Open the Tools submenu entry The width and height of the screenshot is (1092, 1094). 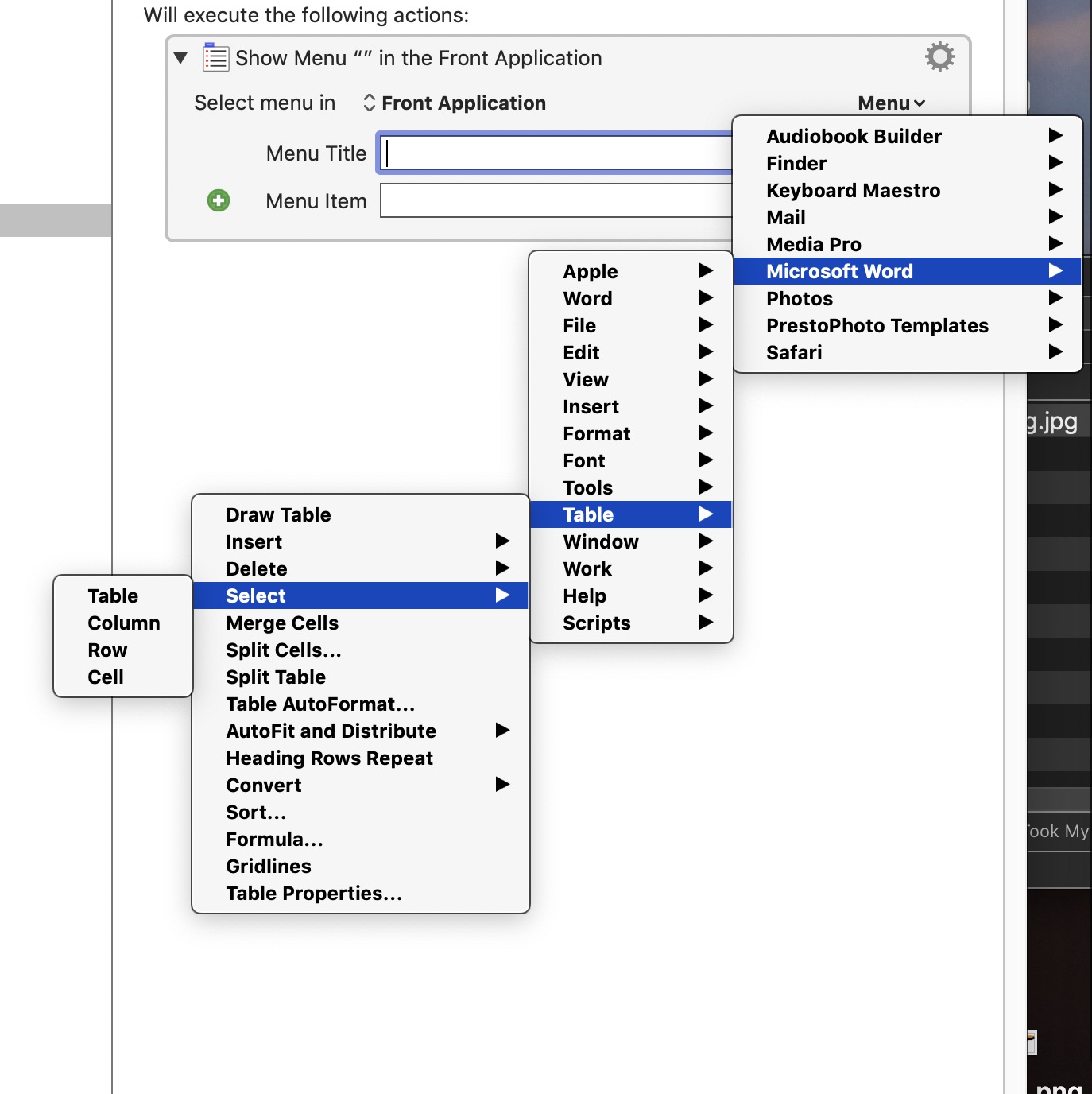[631, 488]
